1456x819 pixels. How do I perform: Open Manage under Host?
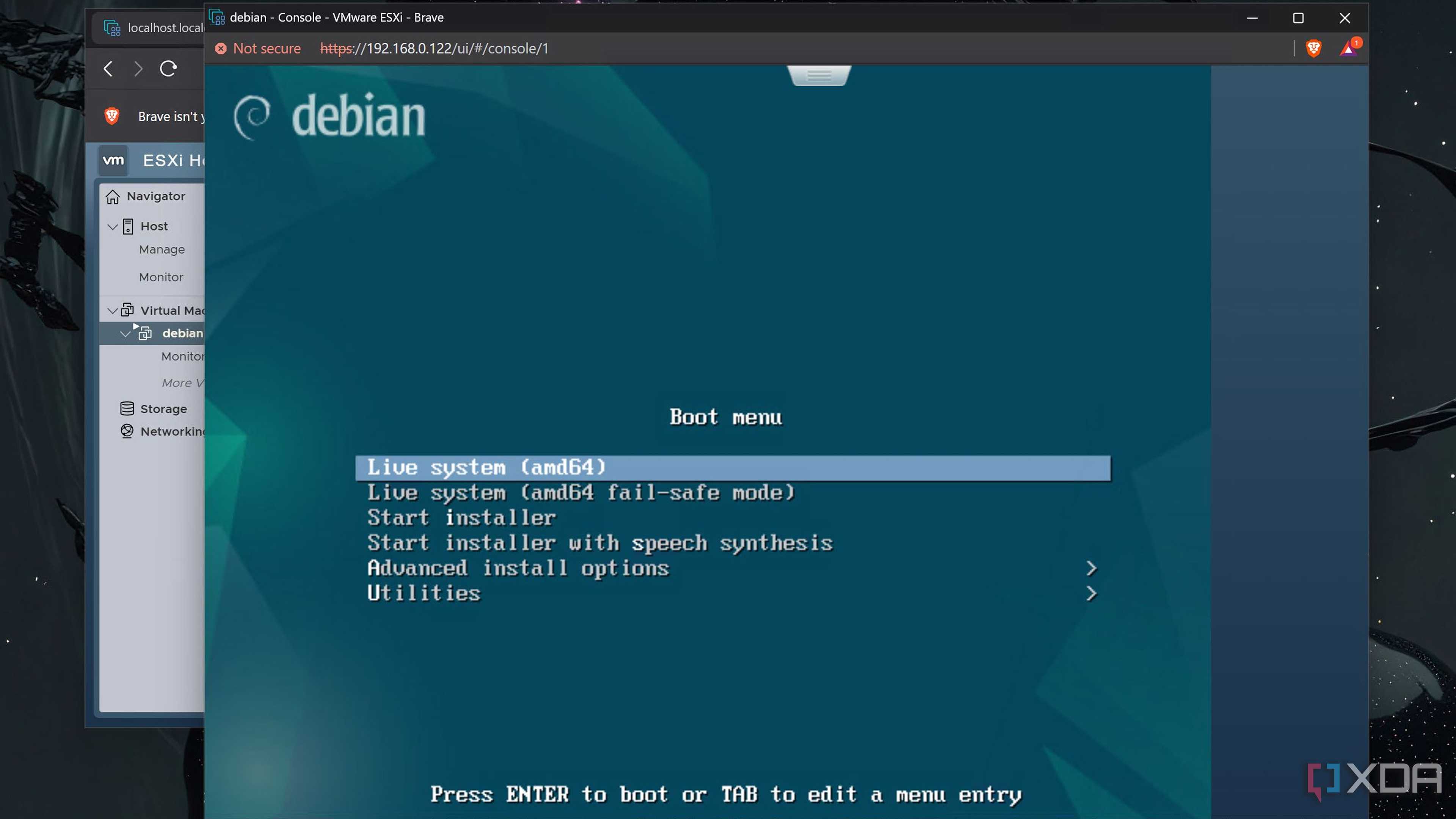(x=162, y=249)
